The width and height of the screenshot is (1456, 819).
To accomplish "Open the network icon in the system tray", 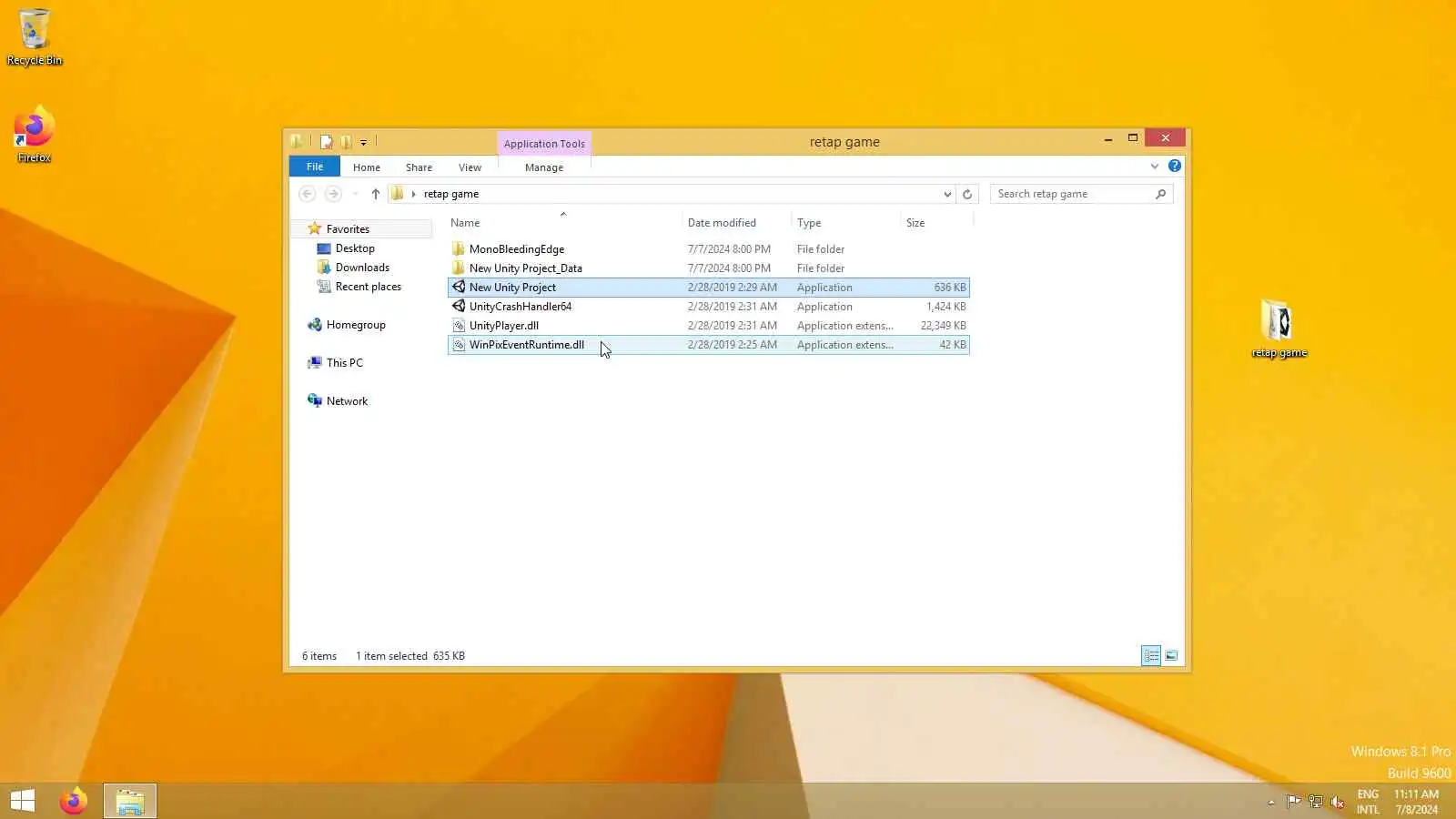I will 1316,802.
